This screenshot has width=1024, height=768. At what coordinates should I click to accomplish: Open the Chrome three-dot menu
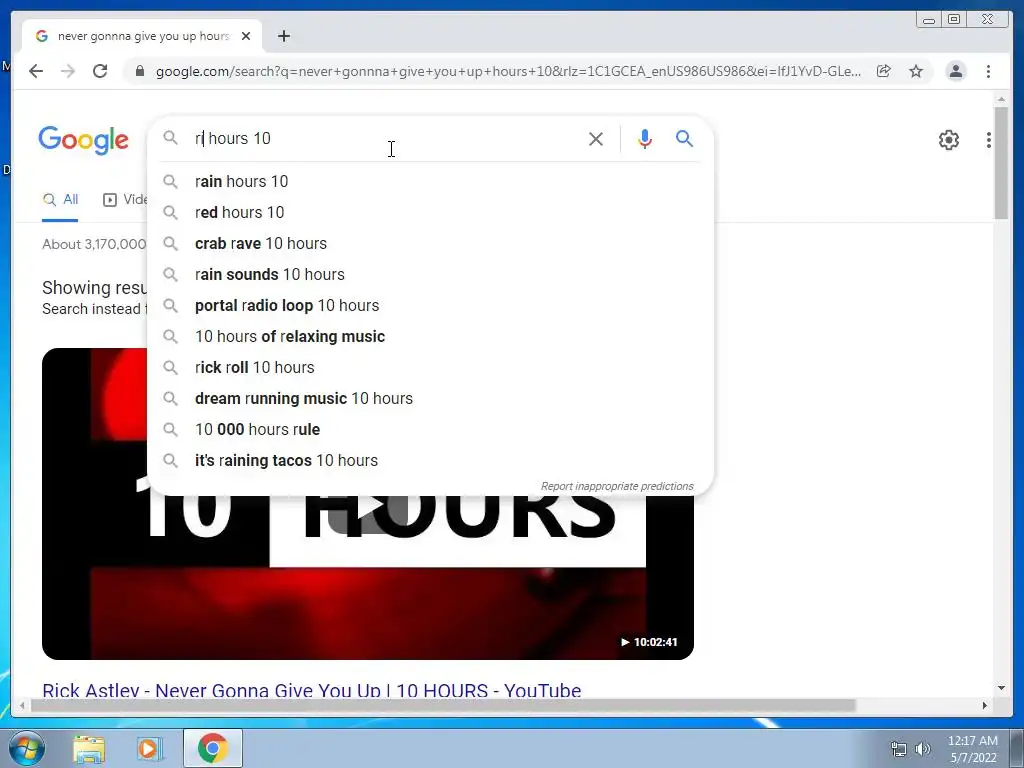coord(988,71)
